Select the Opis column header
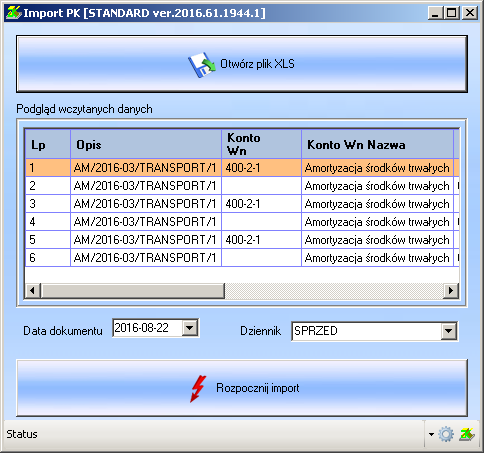This screenshot has height=454, width=484. [x=146, y=145]
